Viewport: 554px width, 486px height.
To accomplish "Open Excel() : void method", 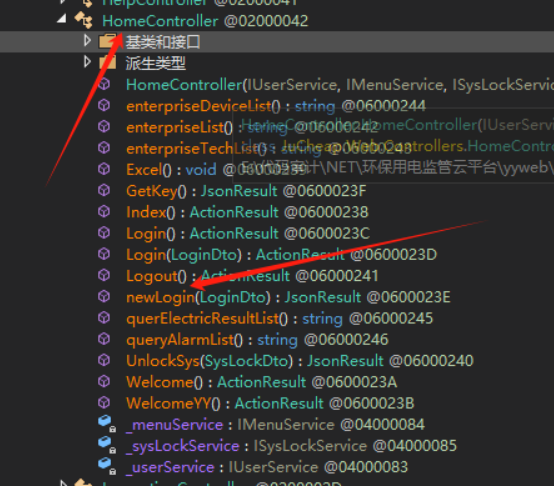I will pyautogui.click(x=216, y=170).
